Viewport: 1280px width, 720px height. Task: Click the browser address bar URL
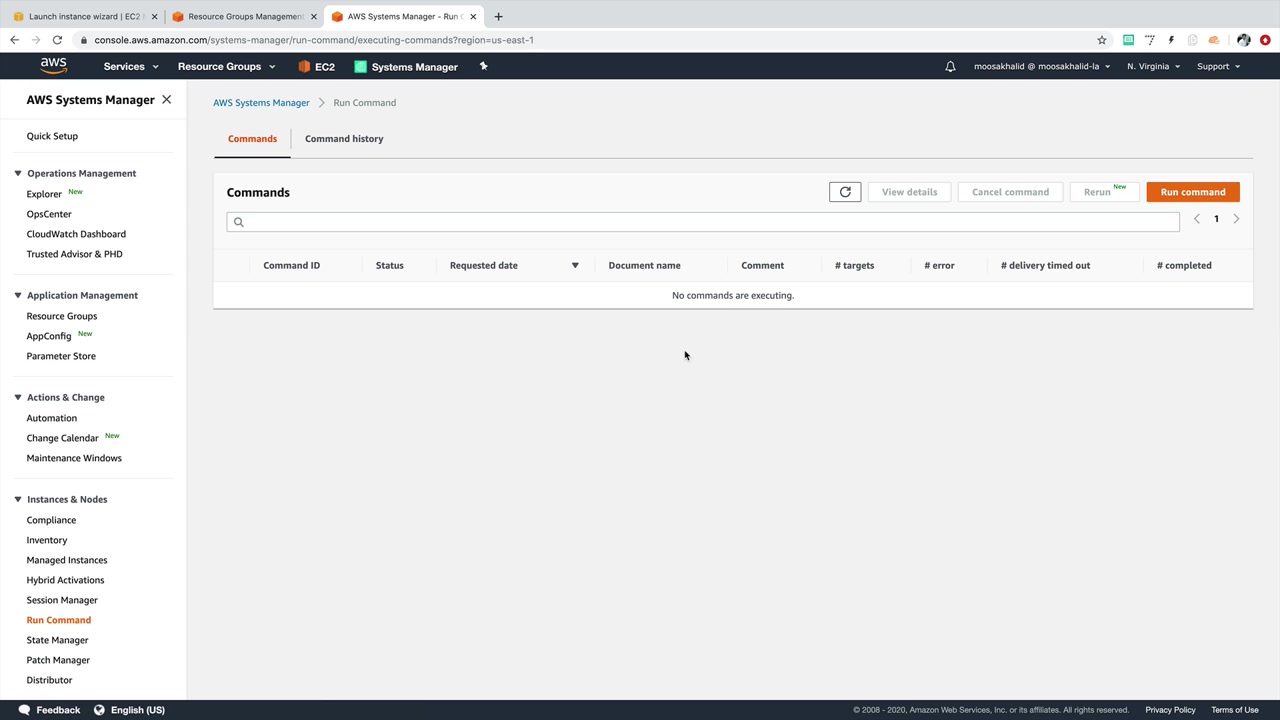(314, 40)
